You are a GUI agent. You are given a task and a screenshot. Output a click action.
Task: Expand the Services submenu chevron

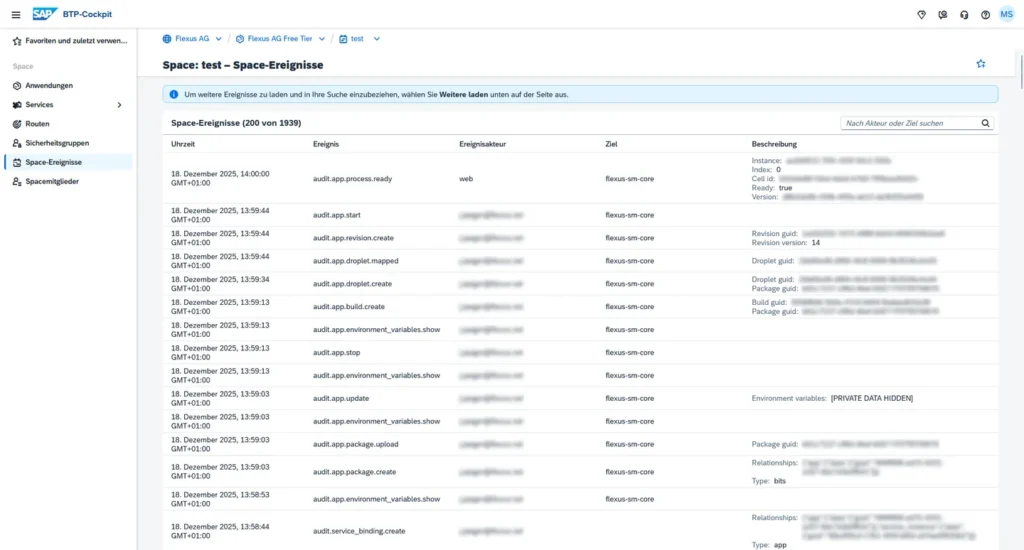tap(119, 105)
